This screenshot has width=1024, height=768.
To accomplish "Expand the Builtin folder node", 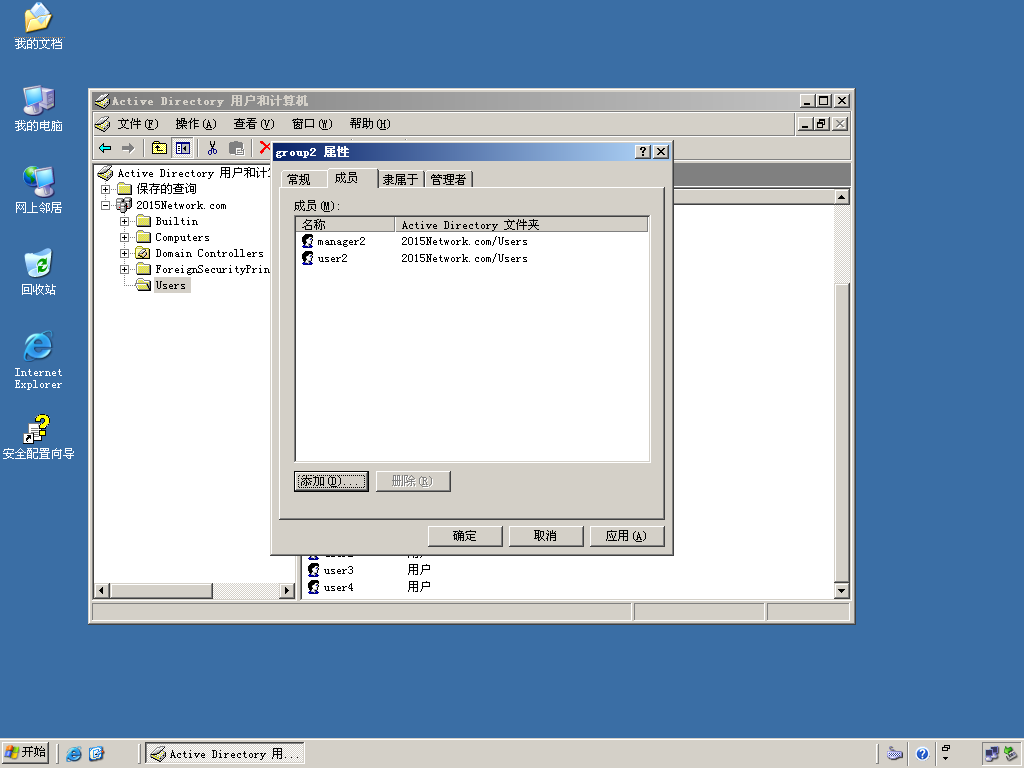I will coord(124,221).
